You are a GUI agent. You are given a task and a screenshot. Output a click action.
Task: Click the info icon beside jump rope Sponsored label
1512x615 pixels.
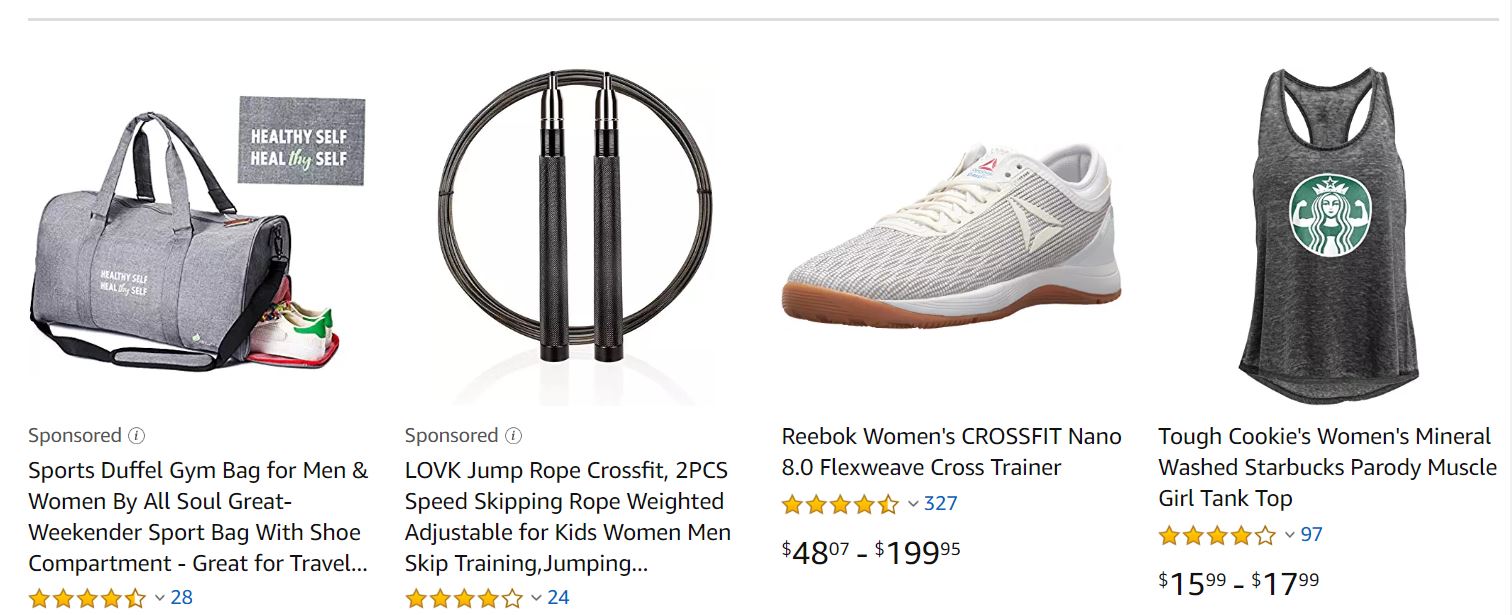(x=513, y=436)
